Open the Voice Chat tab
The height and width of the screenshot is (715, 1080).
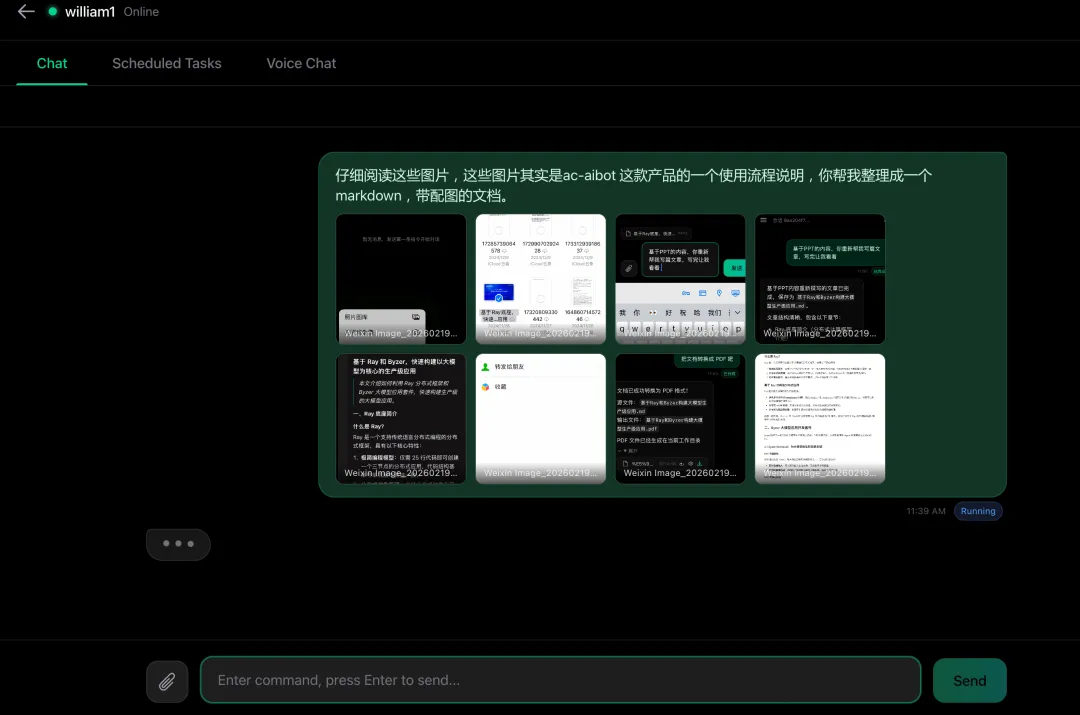click(x=301, y=63)
